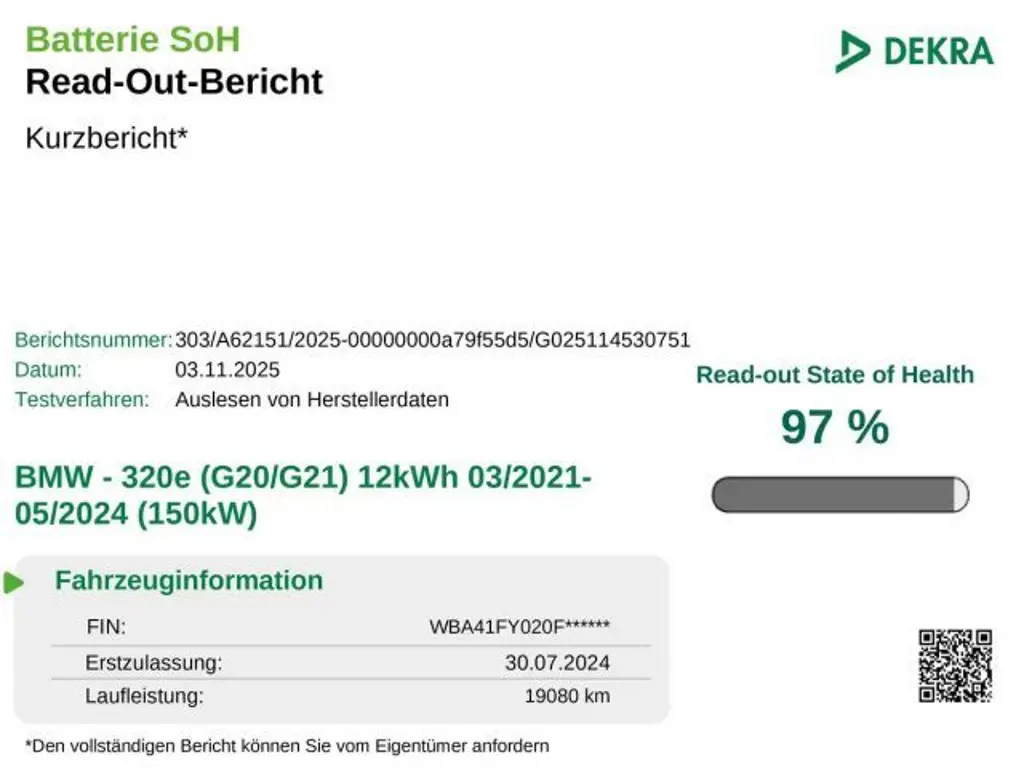Click the date 03.11.2025
Screen dimensions: 1024x768
click(x=227, y=369)
